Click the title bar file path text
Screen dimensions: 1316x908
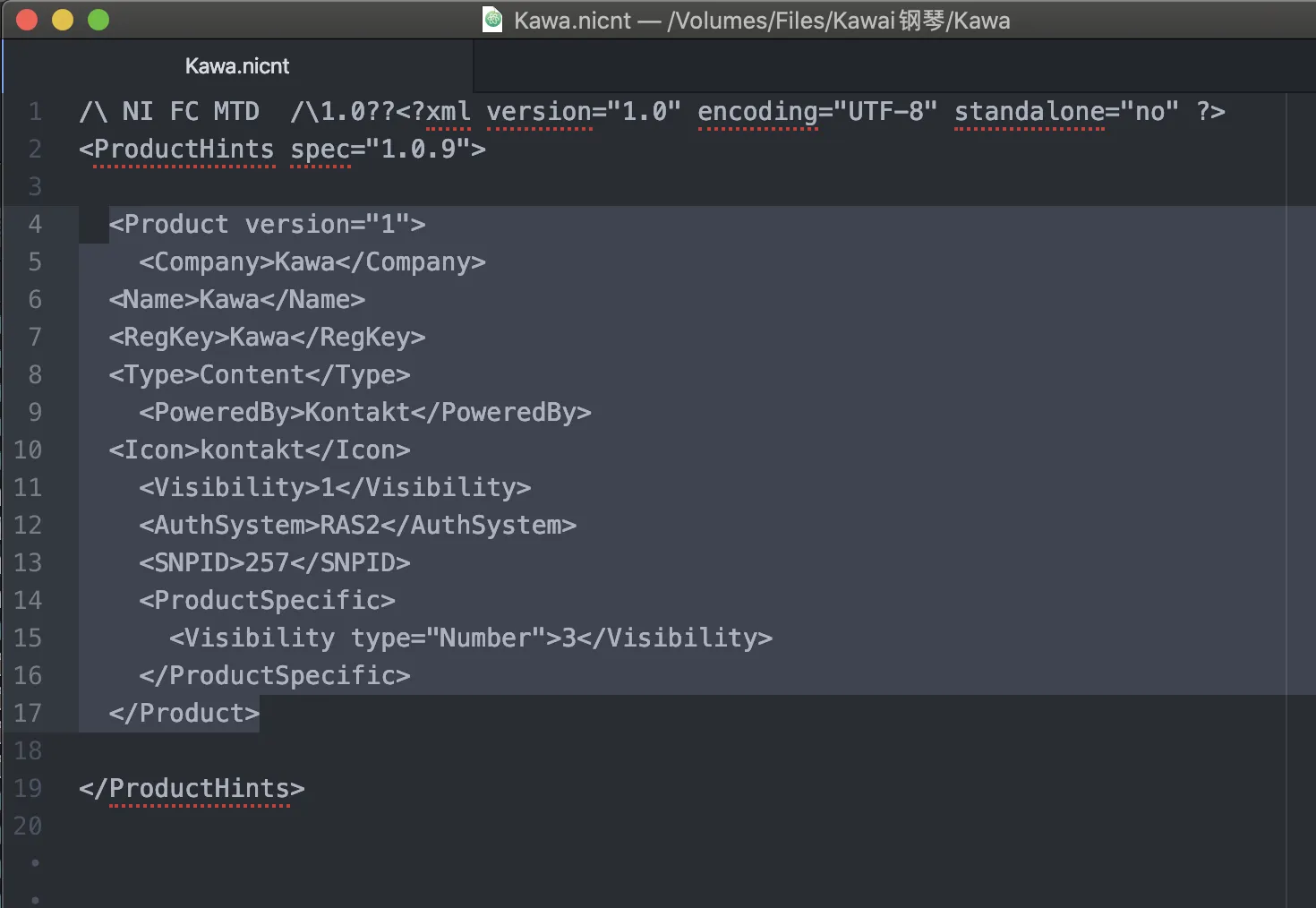pos(762,21)
